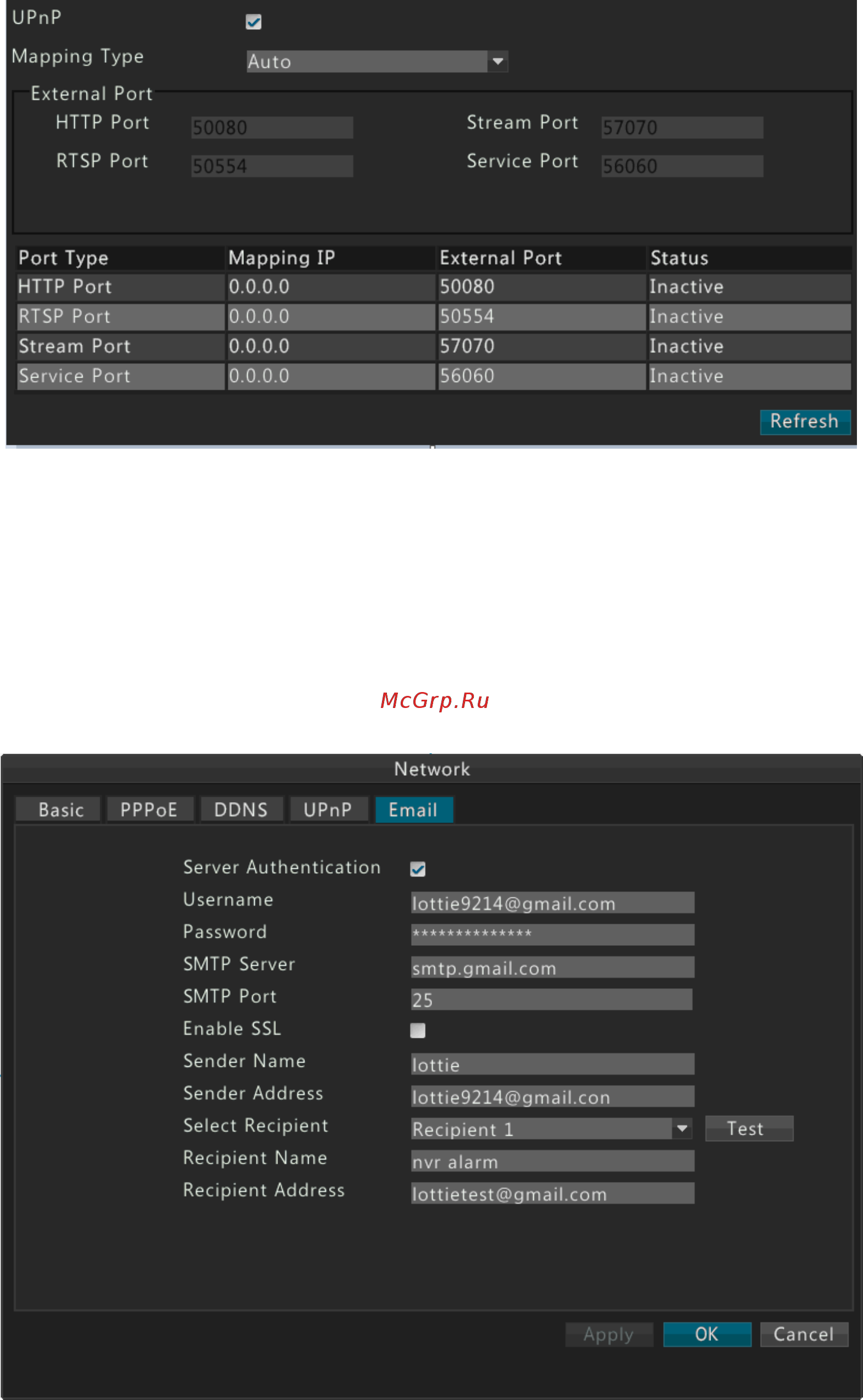Click the Sender Name field
The width and height of the screenshot is (863, 1400).
click(553, 1064)
